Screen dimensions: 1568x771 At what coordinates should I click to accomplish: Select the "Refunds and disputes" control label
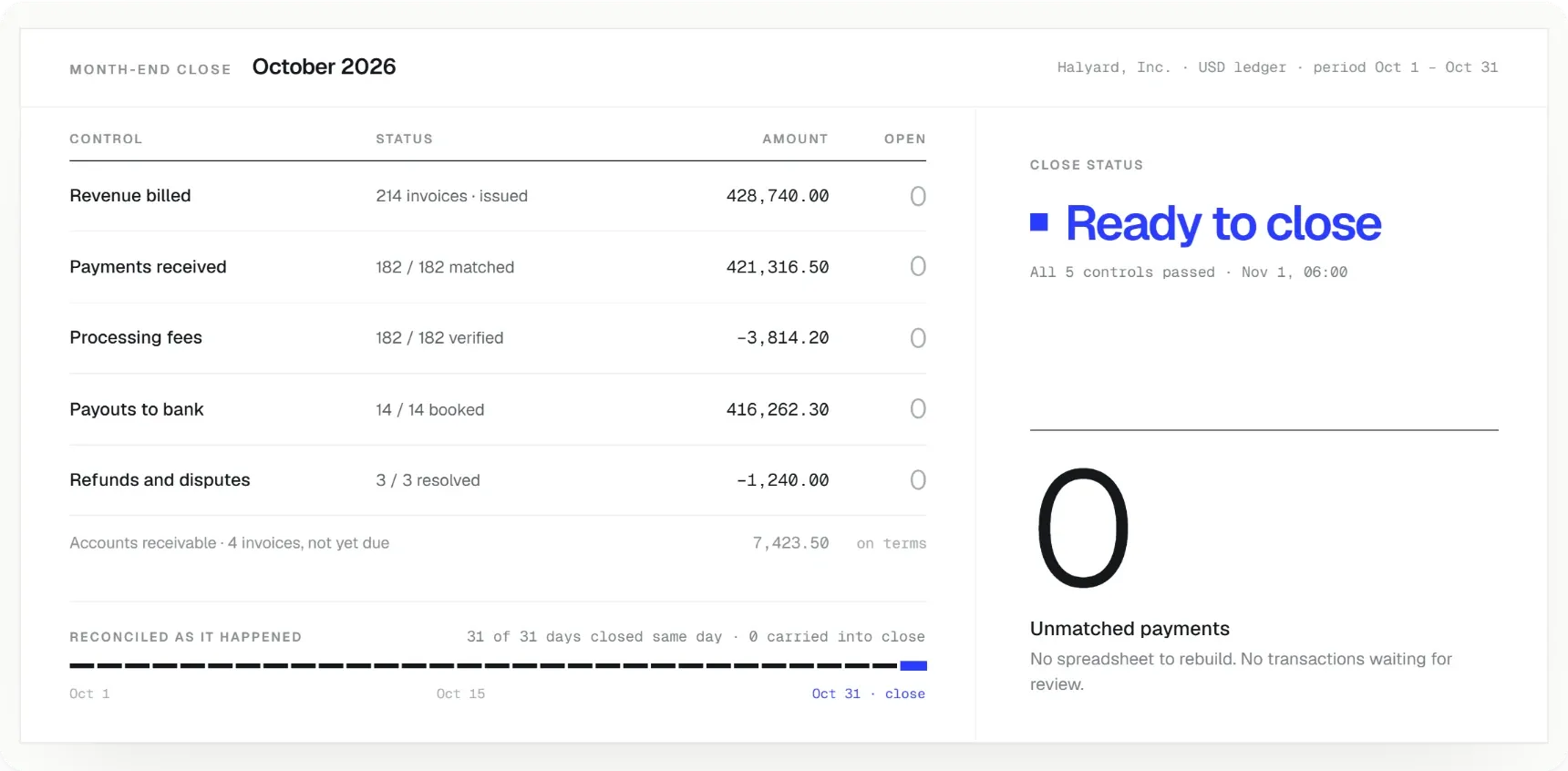pos(160,480)
